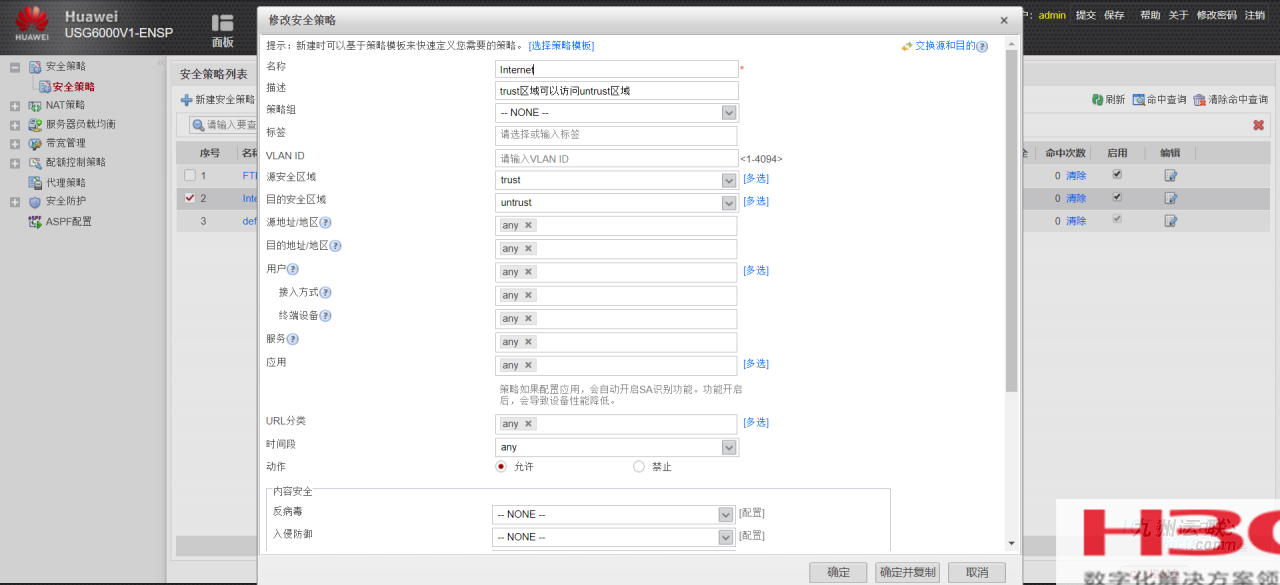Remove the any tag in 源地址/地区

529,225
